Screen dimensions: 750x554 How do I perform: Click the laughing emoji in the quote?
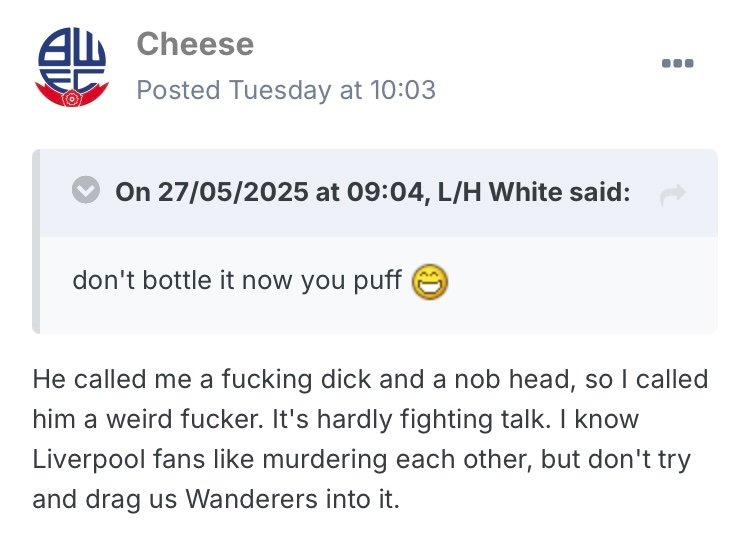(x=430, y=283)
